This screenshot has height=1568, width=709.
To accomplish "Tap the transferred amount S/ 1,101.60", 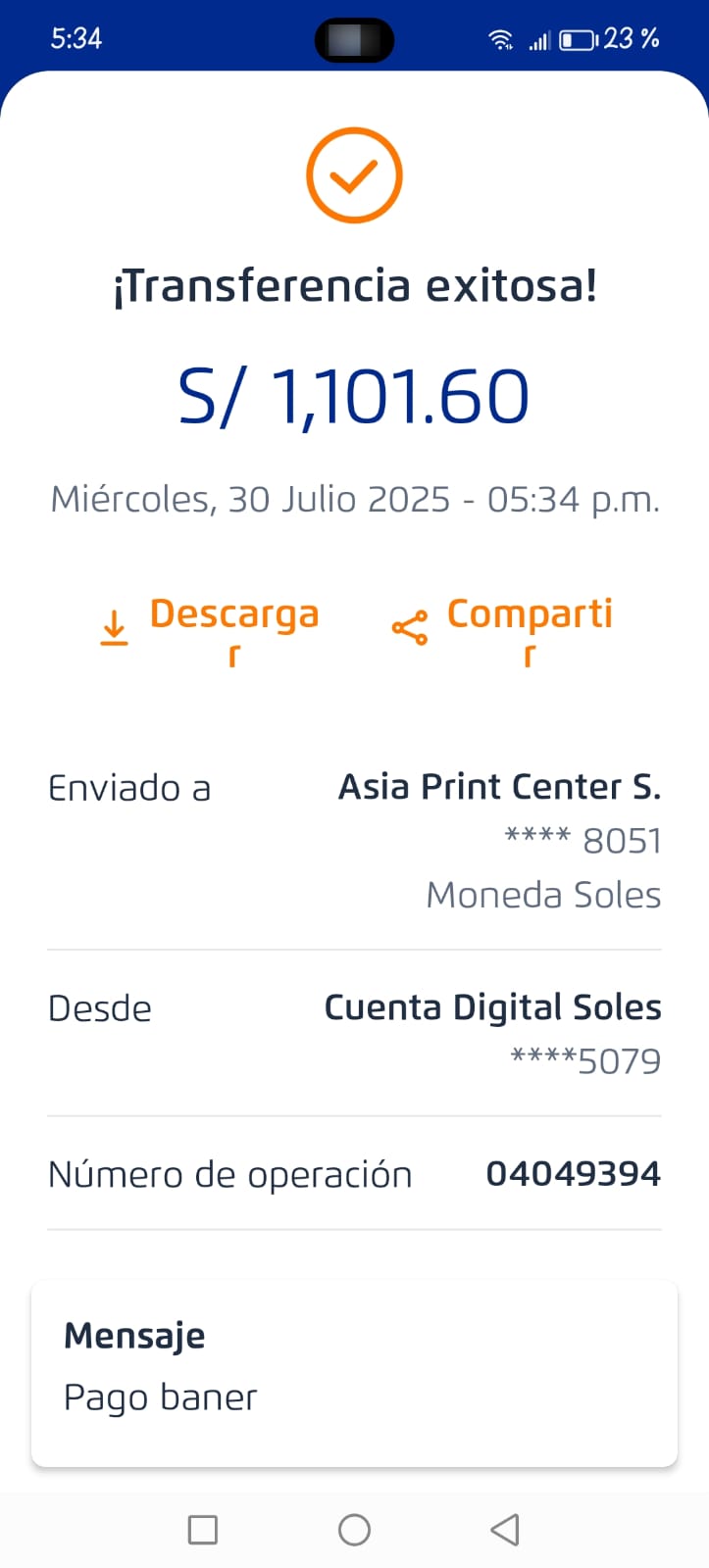I will click(x=354, y=397).
